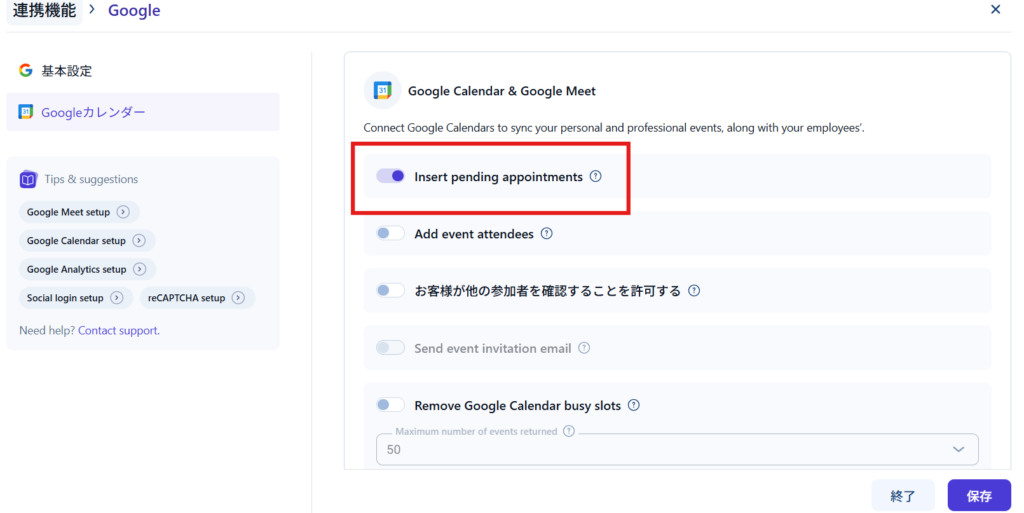Open Maximum number of events returned dropdown
Screen dimensions: 1024x513
(x=677, y=450)
